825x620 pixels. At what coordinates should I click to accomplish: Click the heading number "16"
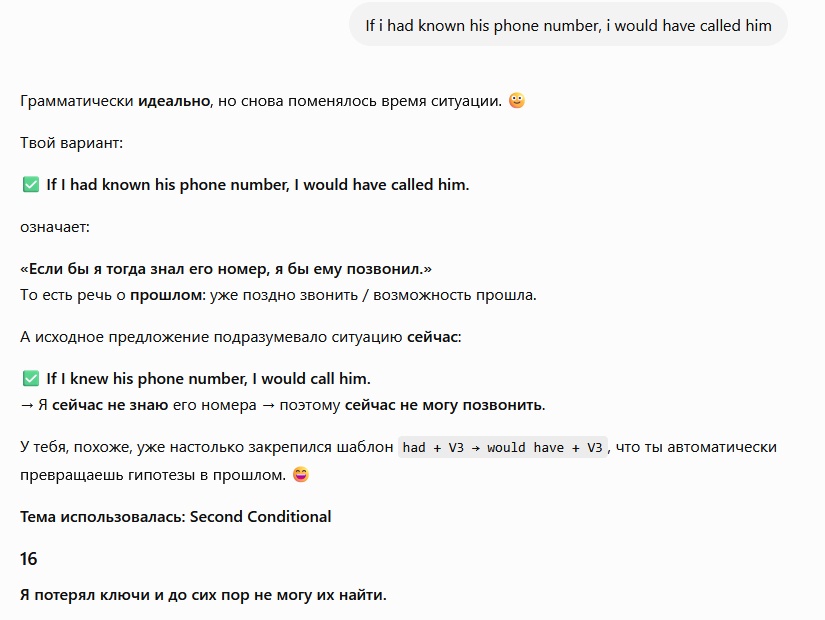[29, 558]
